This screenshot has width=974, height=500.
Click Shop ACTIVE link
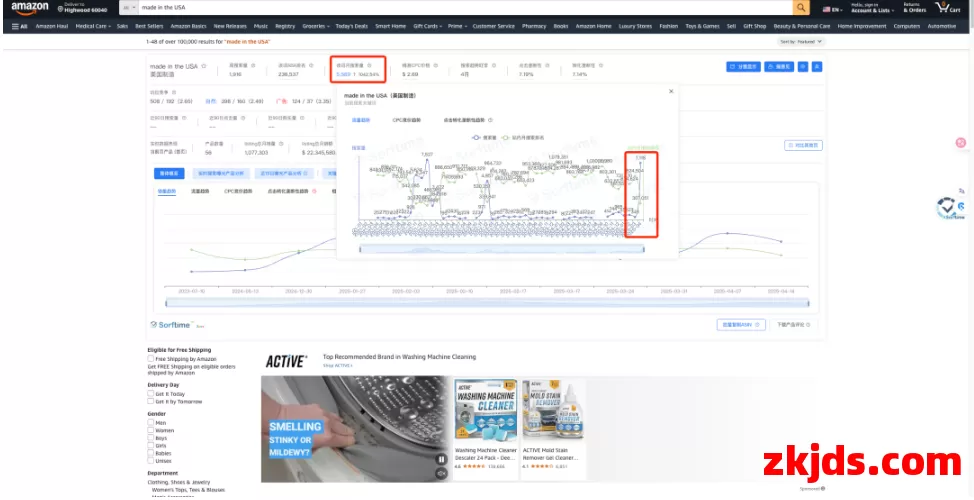[x=337, y=366]
